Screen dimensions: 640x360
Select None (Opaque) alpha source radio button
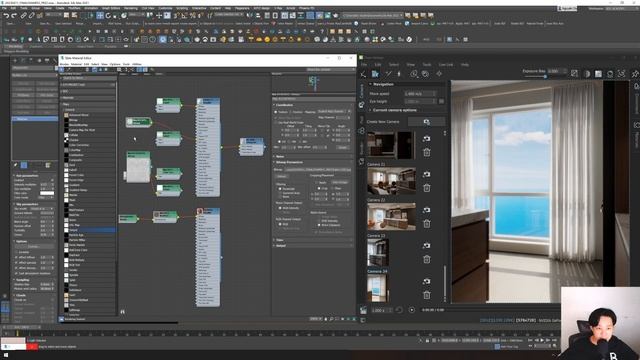click(319, 225)
